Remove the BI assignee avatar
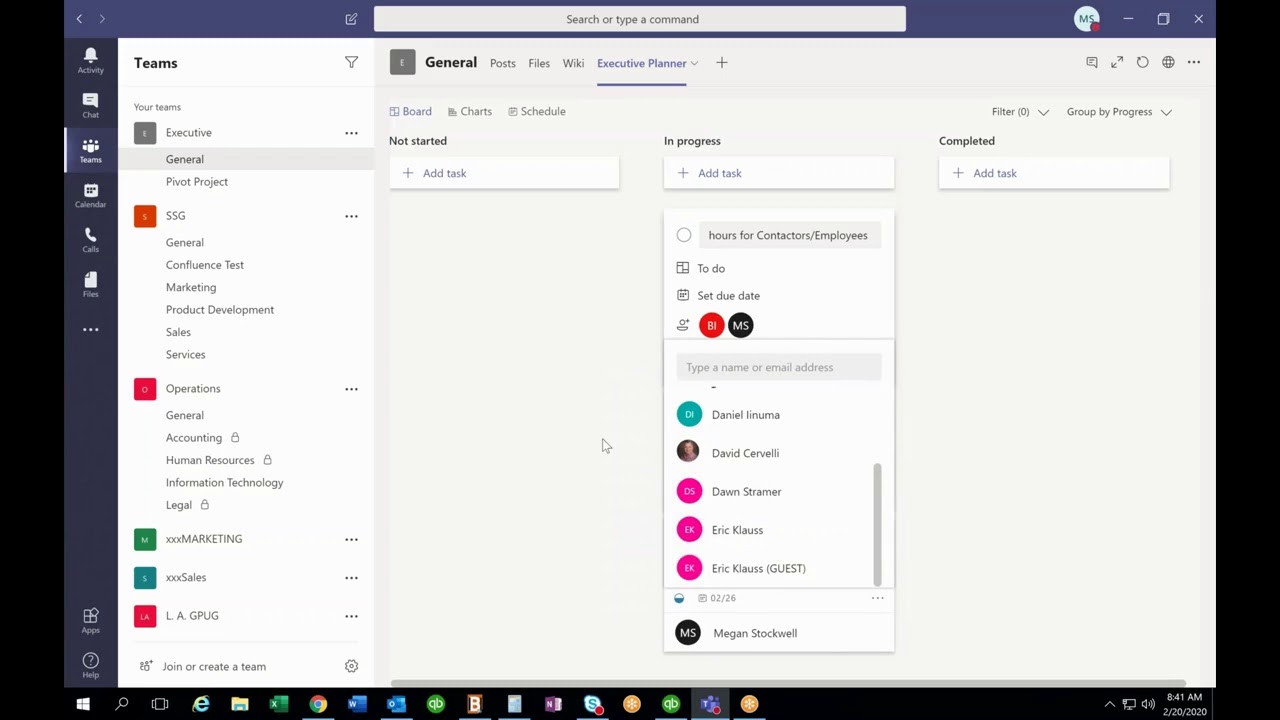1280x720 pixels. point(711,325)
